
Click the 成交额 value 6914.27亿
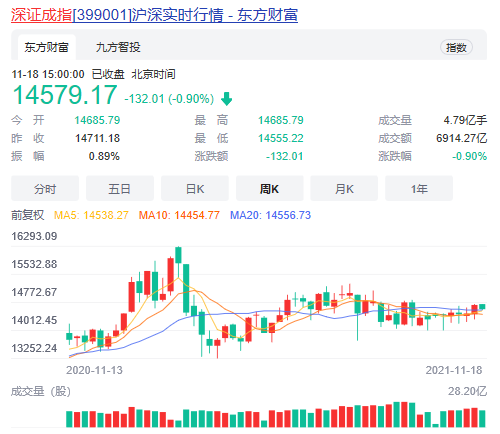coord(462,138)
